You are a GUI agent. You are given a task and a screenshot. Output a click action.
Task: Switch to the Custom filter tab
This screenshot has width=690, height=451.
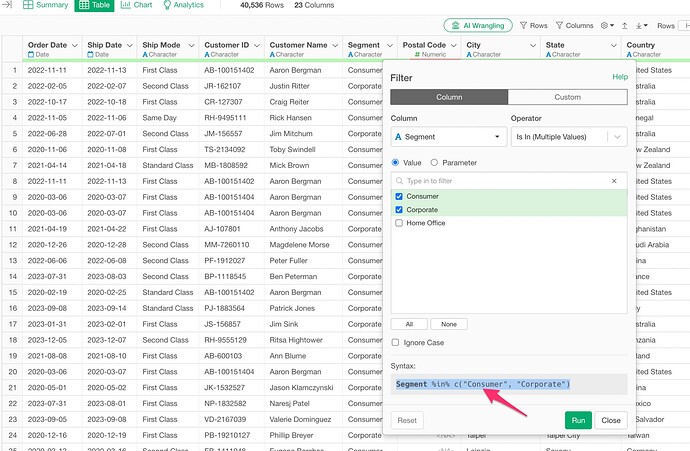pyautogui.click(x=566, y=96)
